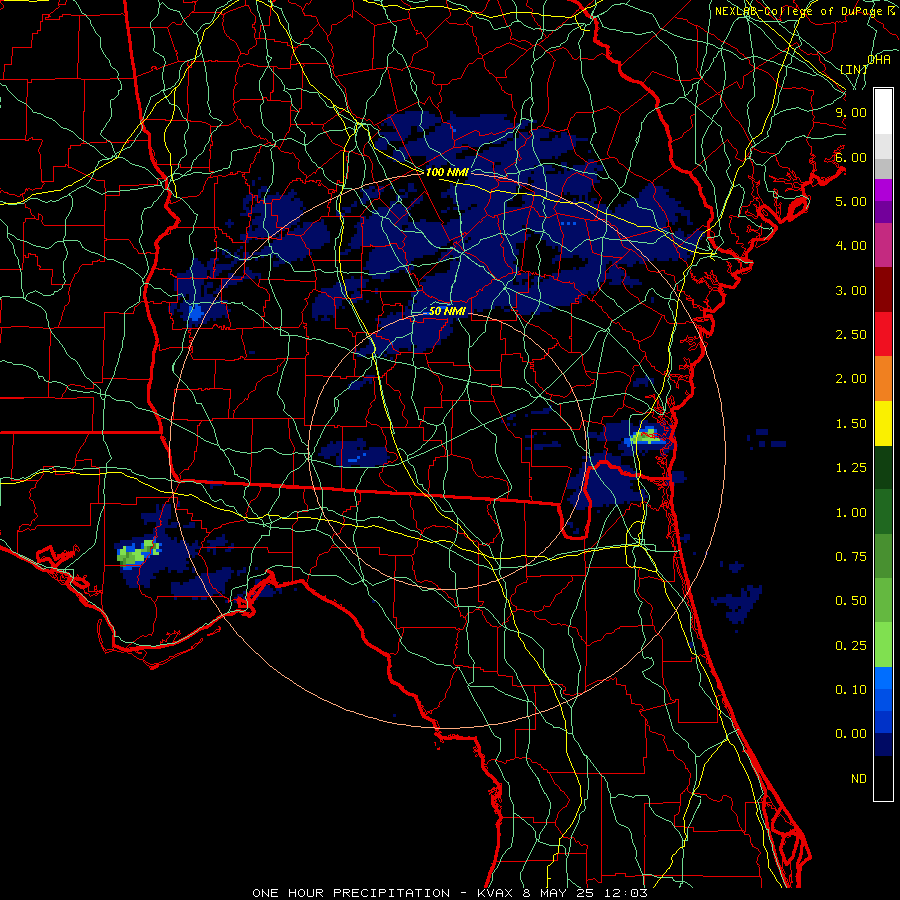Click the OHA product label

(879, 60)
